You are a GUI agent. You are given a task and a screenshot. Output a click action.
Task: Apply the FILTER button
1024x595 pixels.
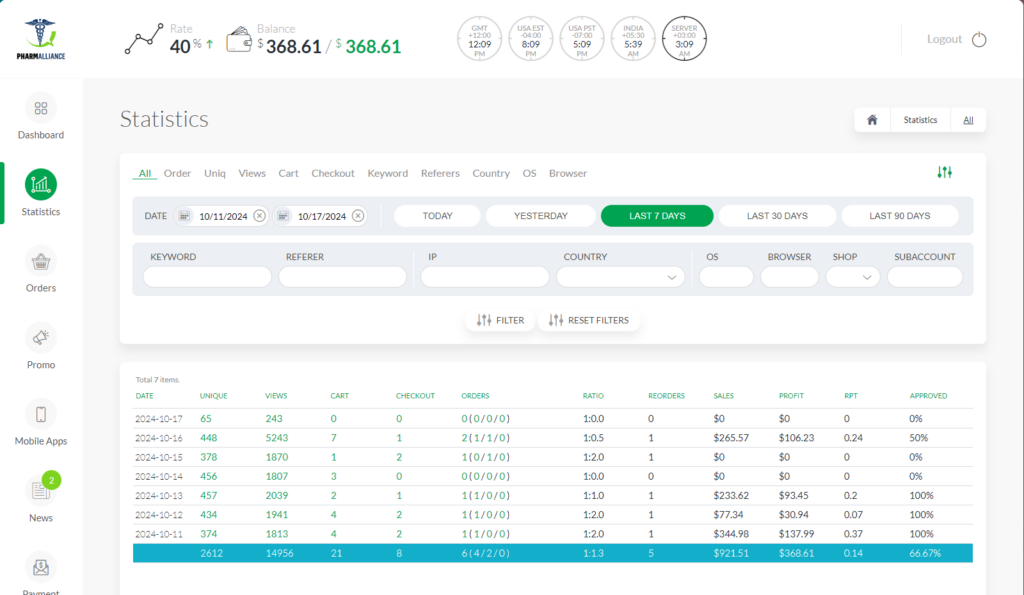[x=500, y=320]
